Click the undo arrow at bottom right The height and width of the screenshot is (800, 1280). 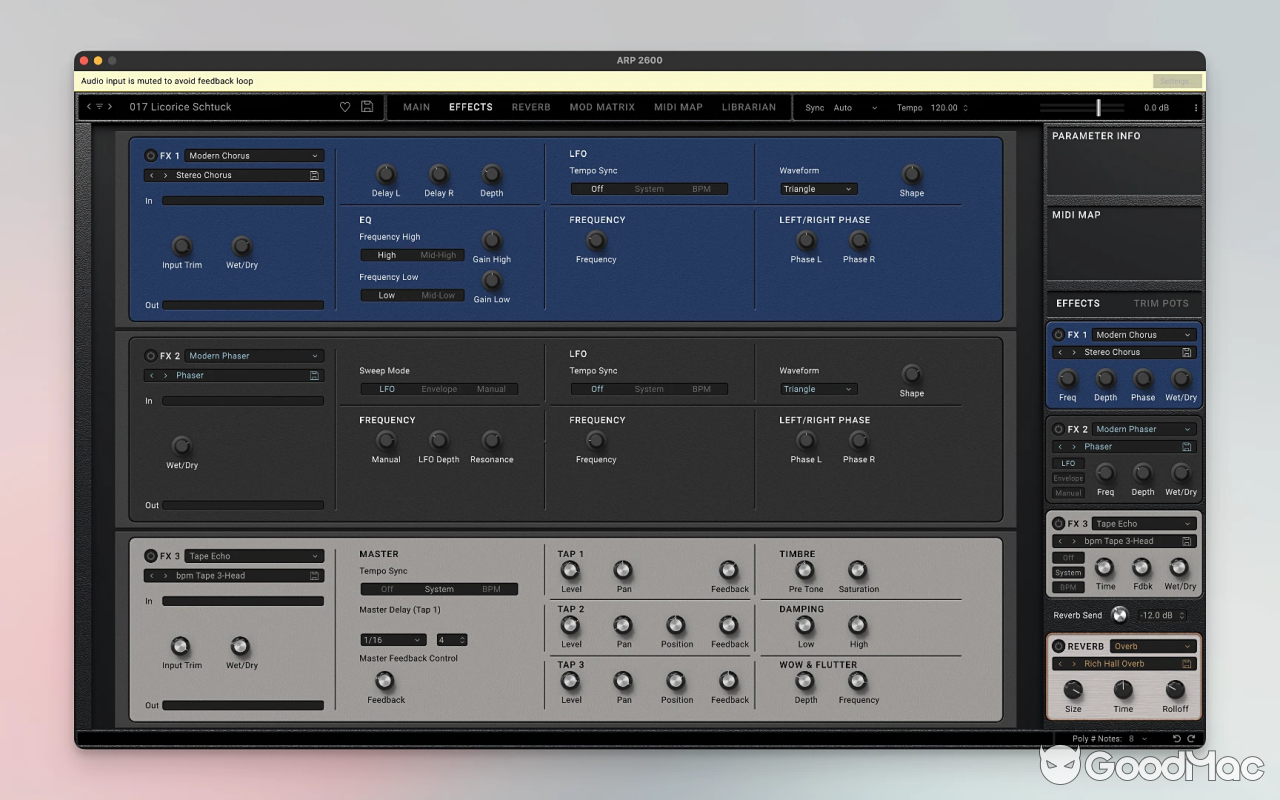pos(1177,738)
